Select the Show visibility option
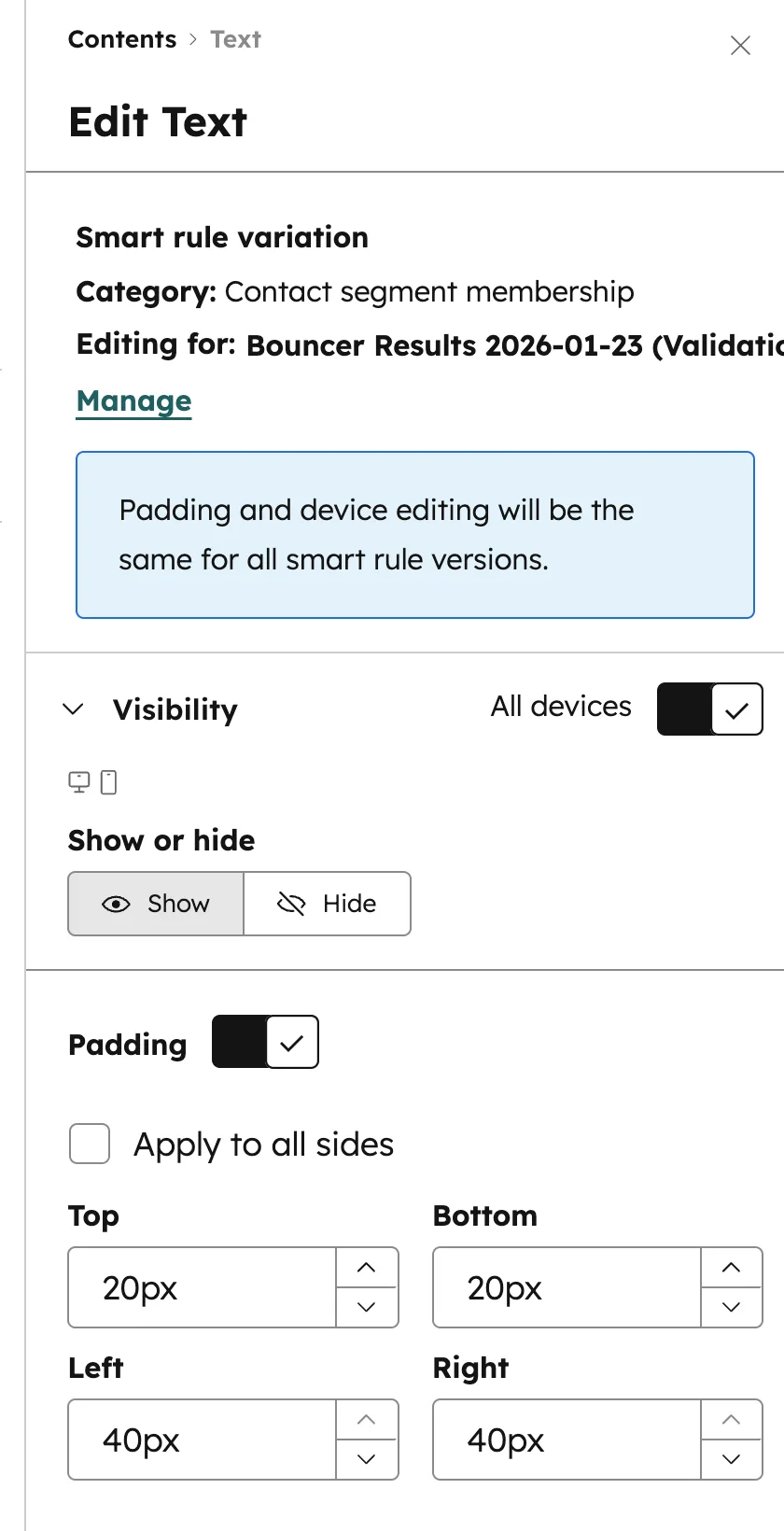Image resolution: width=784 pixels, height=1531 pixels. pos(156,904)
